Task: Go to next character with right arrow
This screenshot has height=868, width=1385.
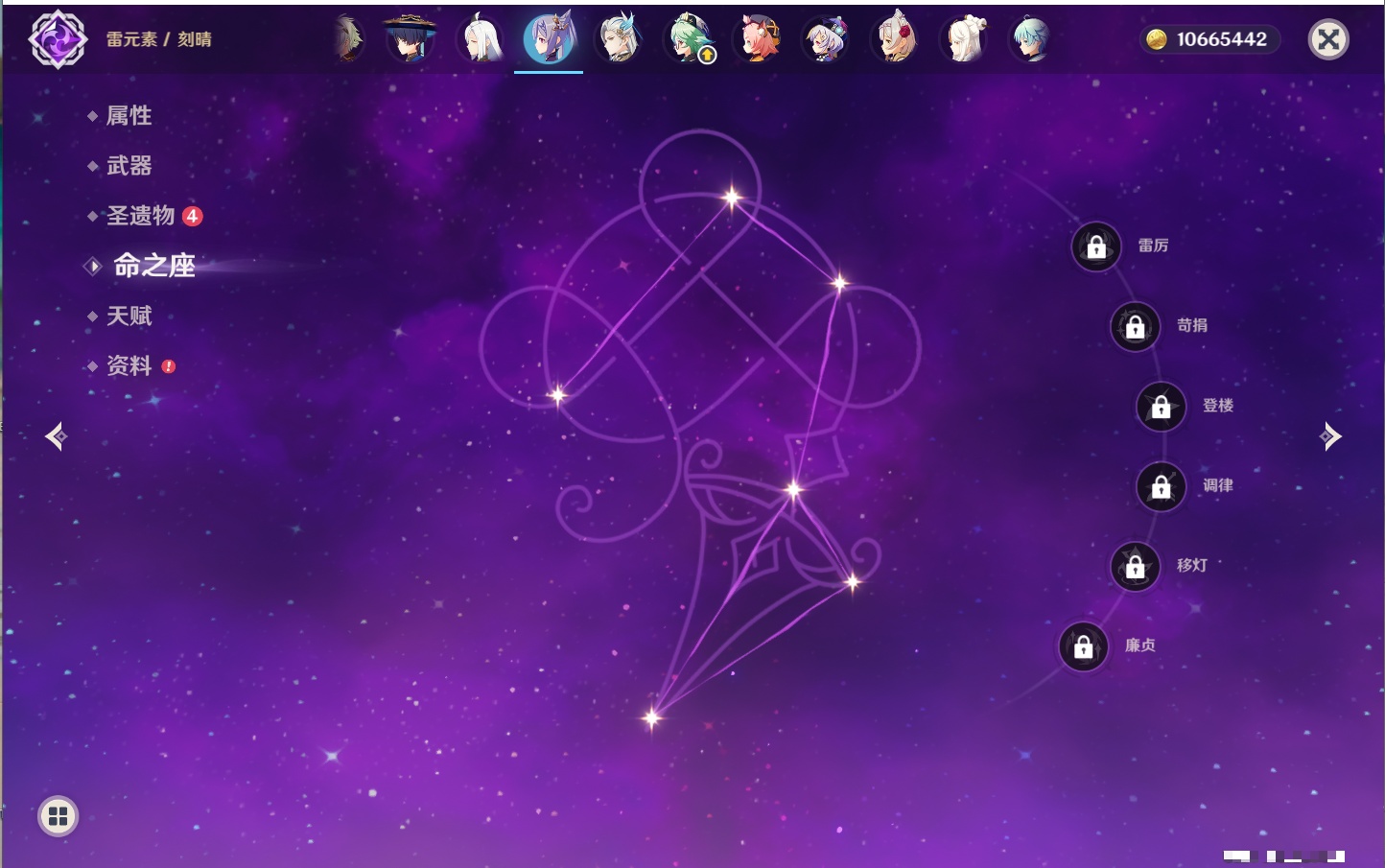Action: pos(1330,436)
